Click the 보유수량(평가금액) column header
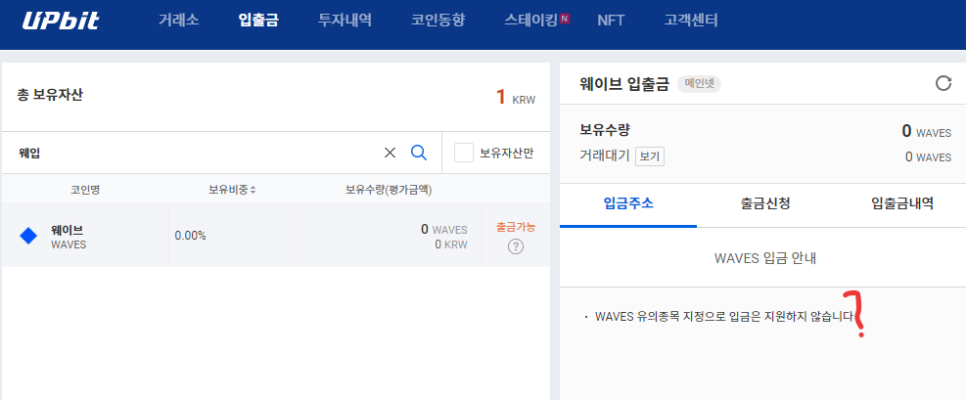This screenshot has height=400, width=966. pos(388,190)
